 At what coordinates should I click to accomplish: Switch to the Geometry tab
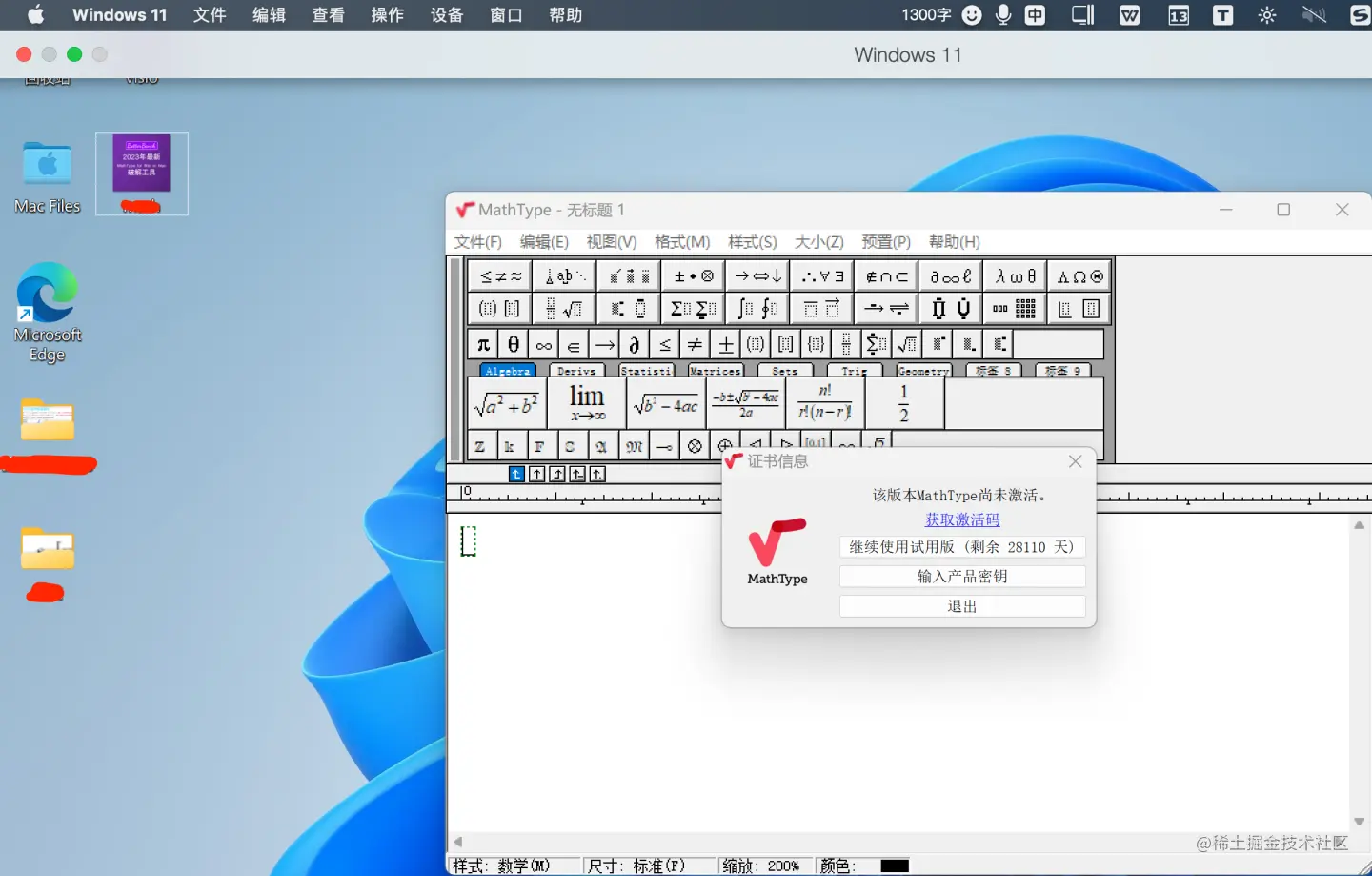pyautogui.click(x=923, y=371)
